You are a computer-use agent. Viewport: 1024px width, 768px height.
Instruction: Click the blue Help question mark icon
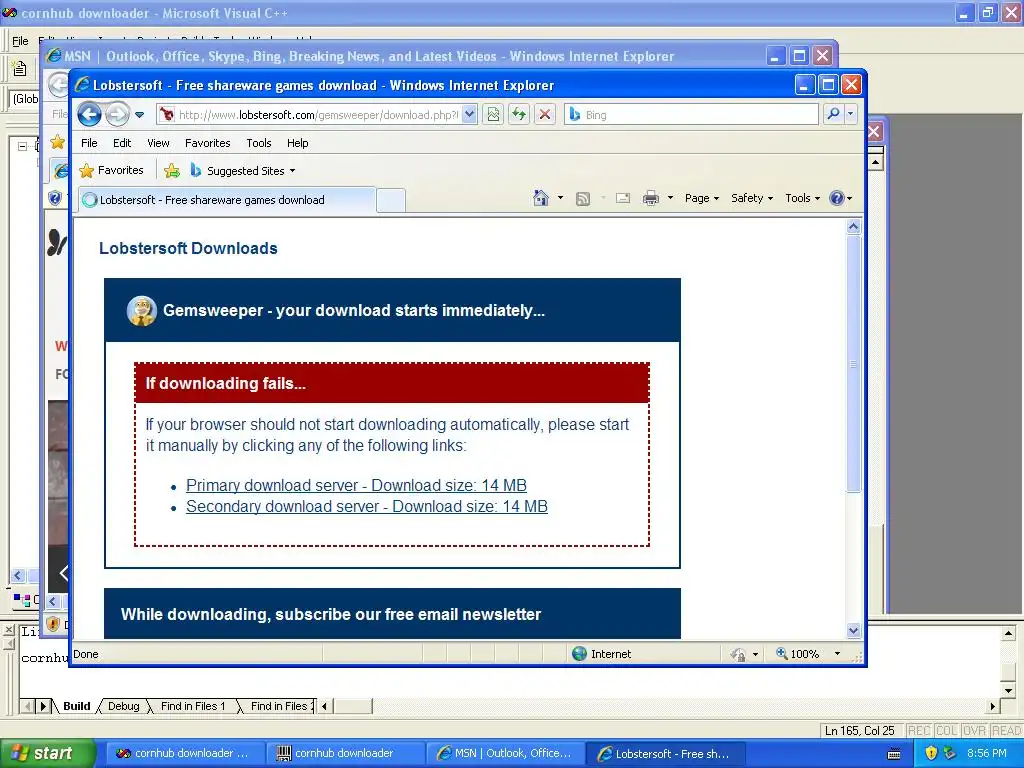[837, 199]
